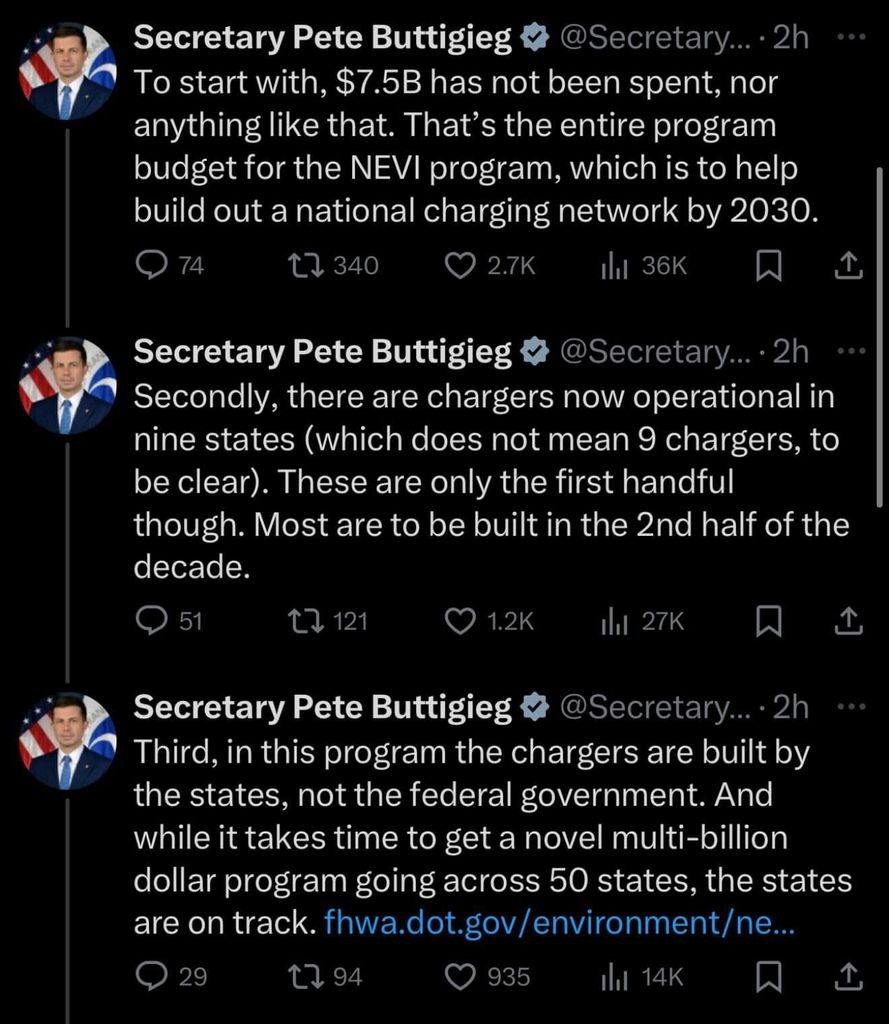View analytics showing 36K views
889x1024 pixels.
click(644, 265)
